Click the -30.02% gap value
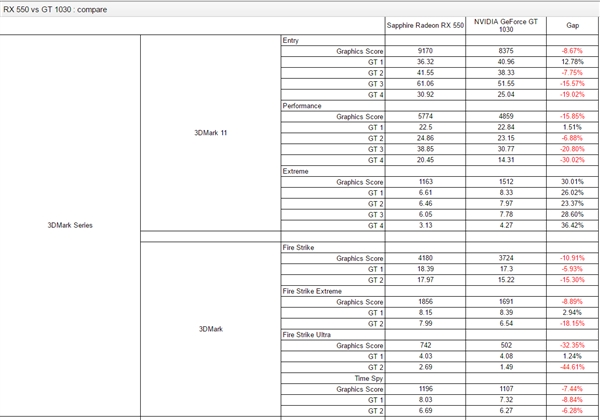The image size is (600, 420). [572, 160]
